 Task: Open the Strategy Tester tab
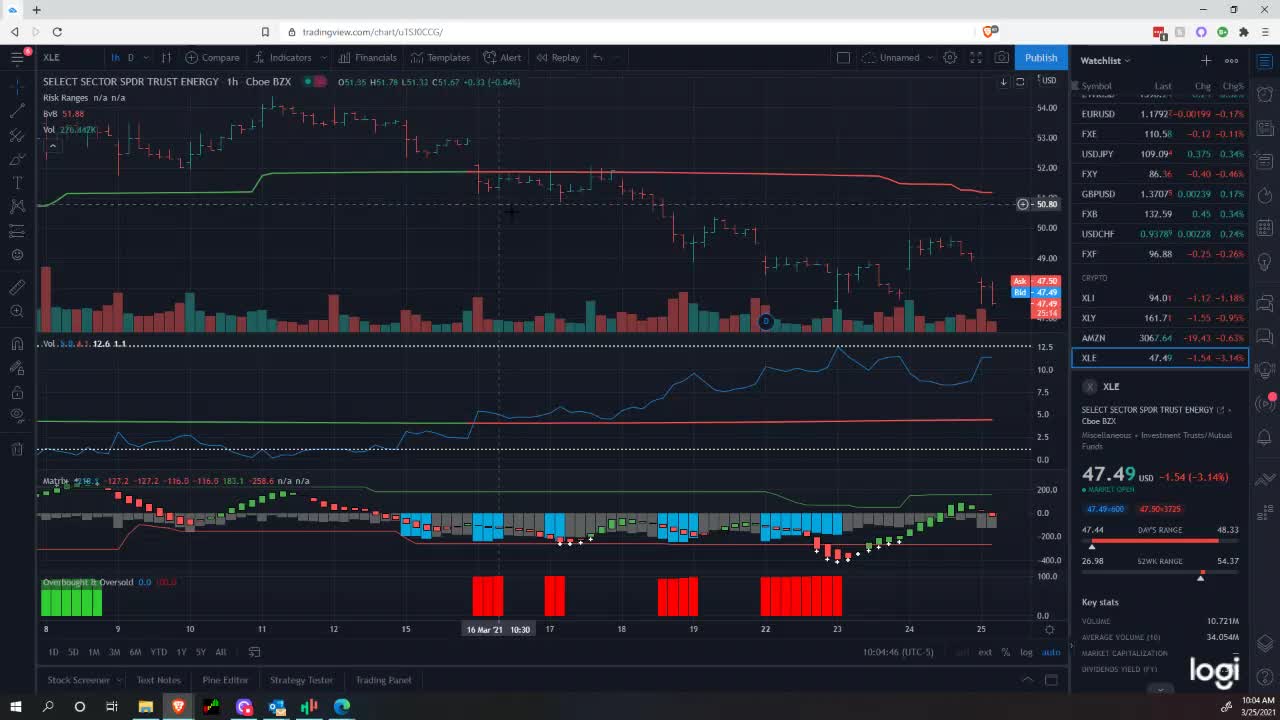click(301, 680)
